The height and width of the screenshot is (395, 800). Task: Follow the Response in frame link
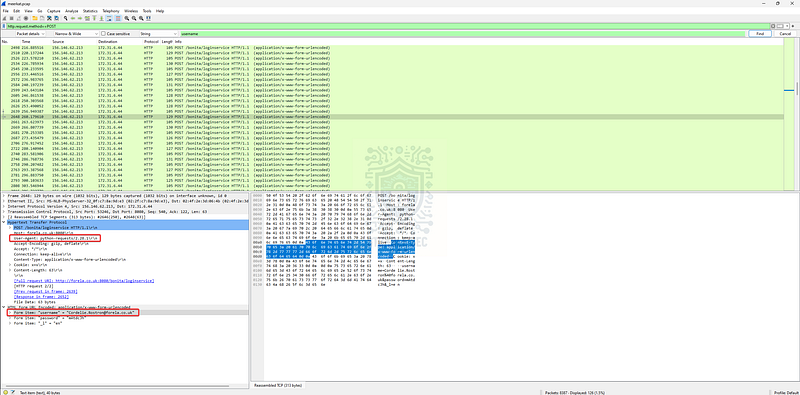pos(42,296)
